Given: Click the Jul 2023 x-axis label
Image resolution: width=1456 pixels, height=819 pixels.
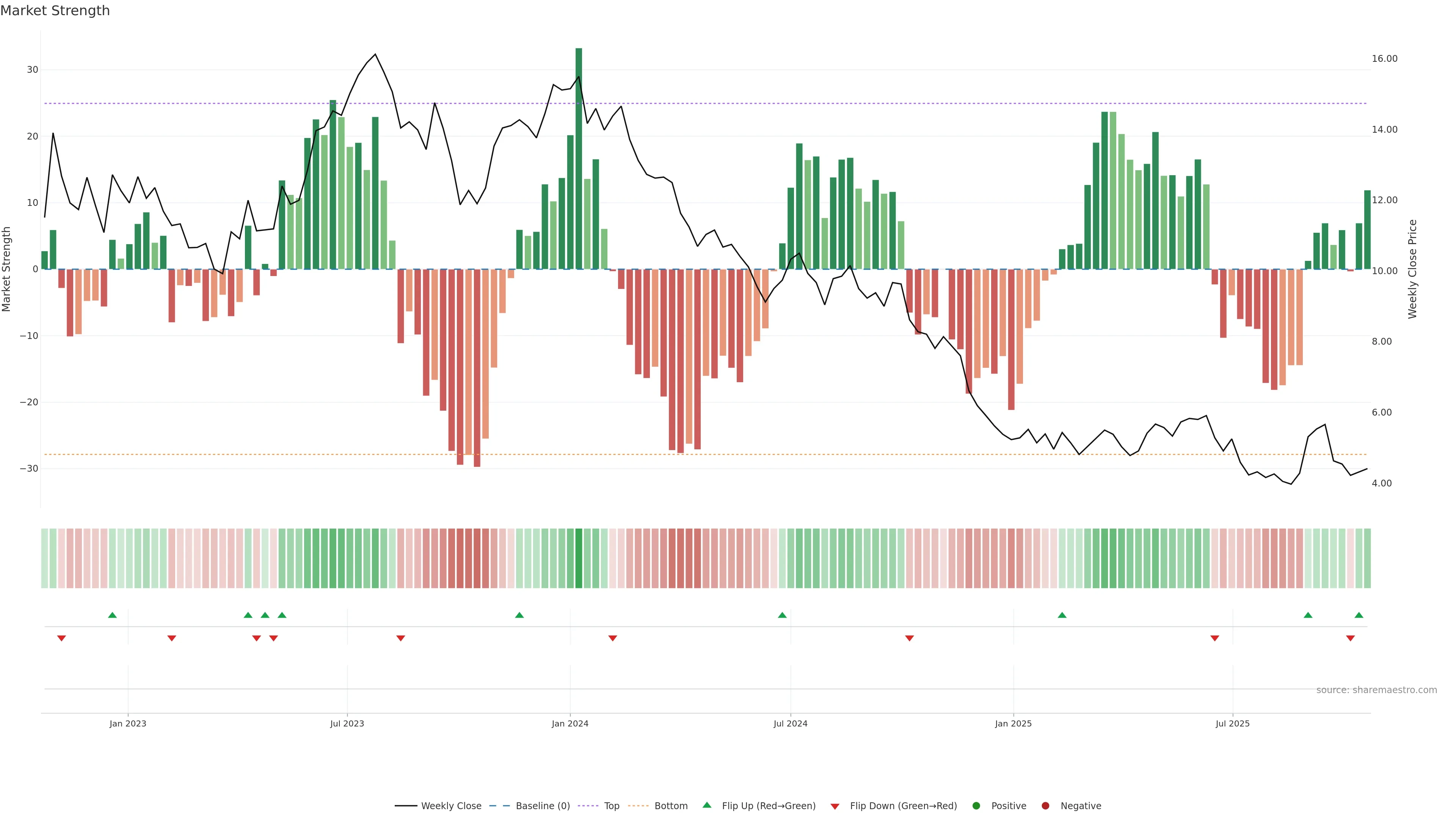Looking at the screenshot, I should point(347,723).
